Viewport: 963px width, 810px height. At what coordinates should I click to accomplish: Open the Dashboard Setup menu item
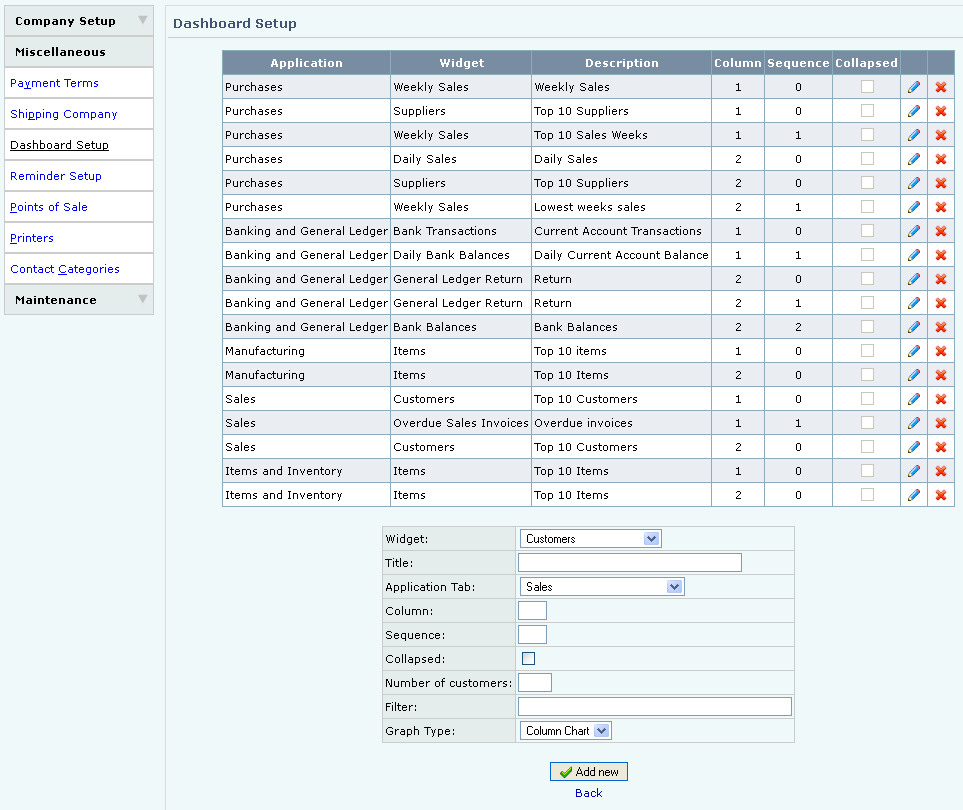(x=59, y=145)
